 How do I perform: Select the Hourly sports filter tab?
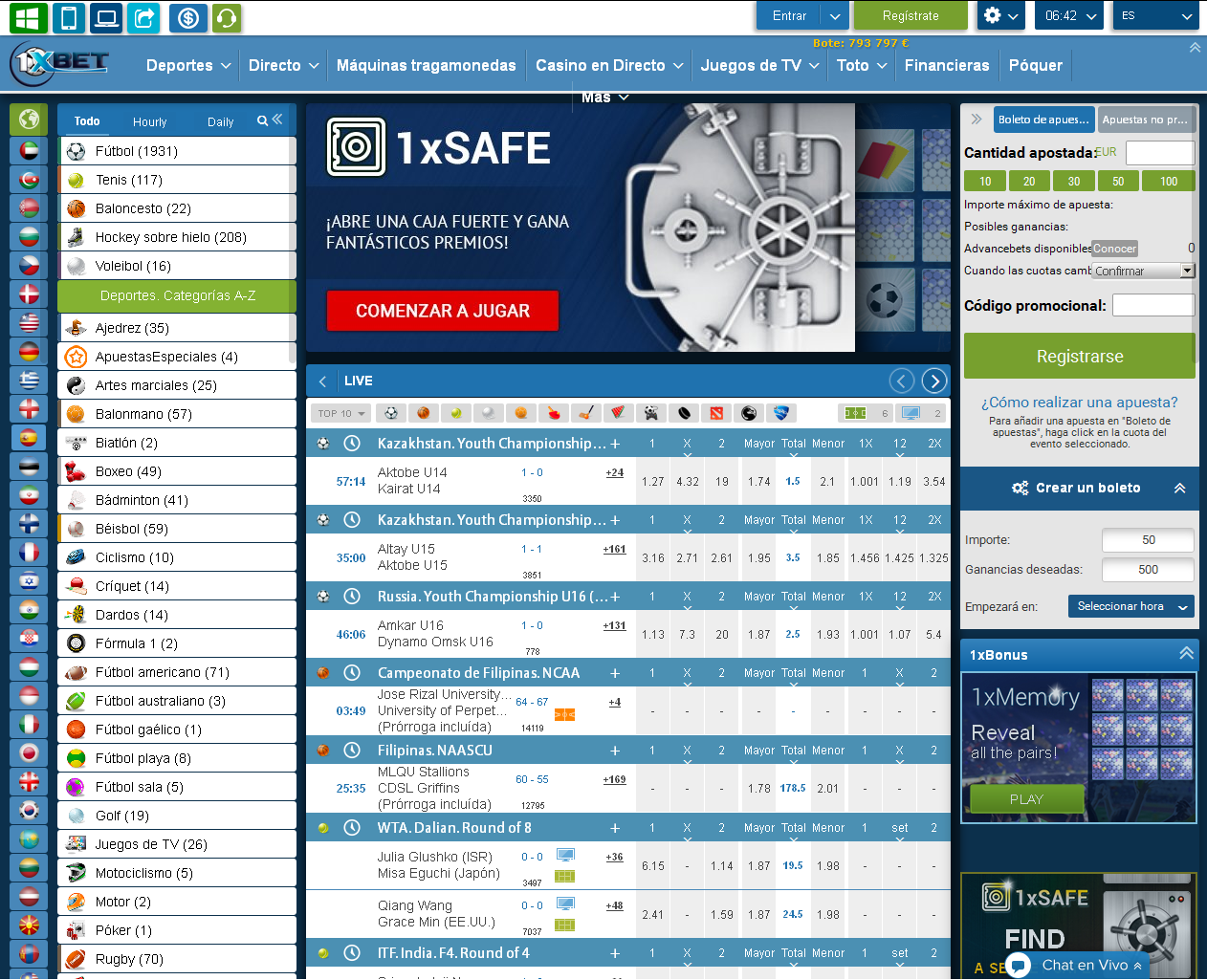[x=149, y=121]
